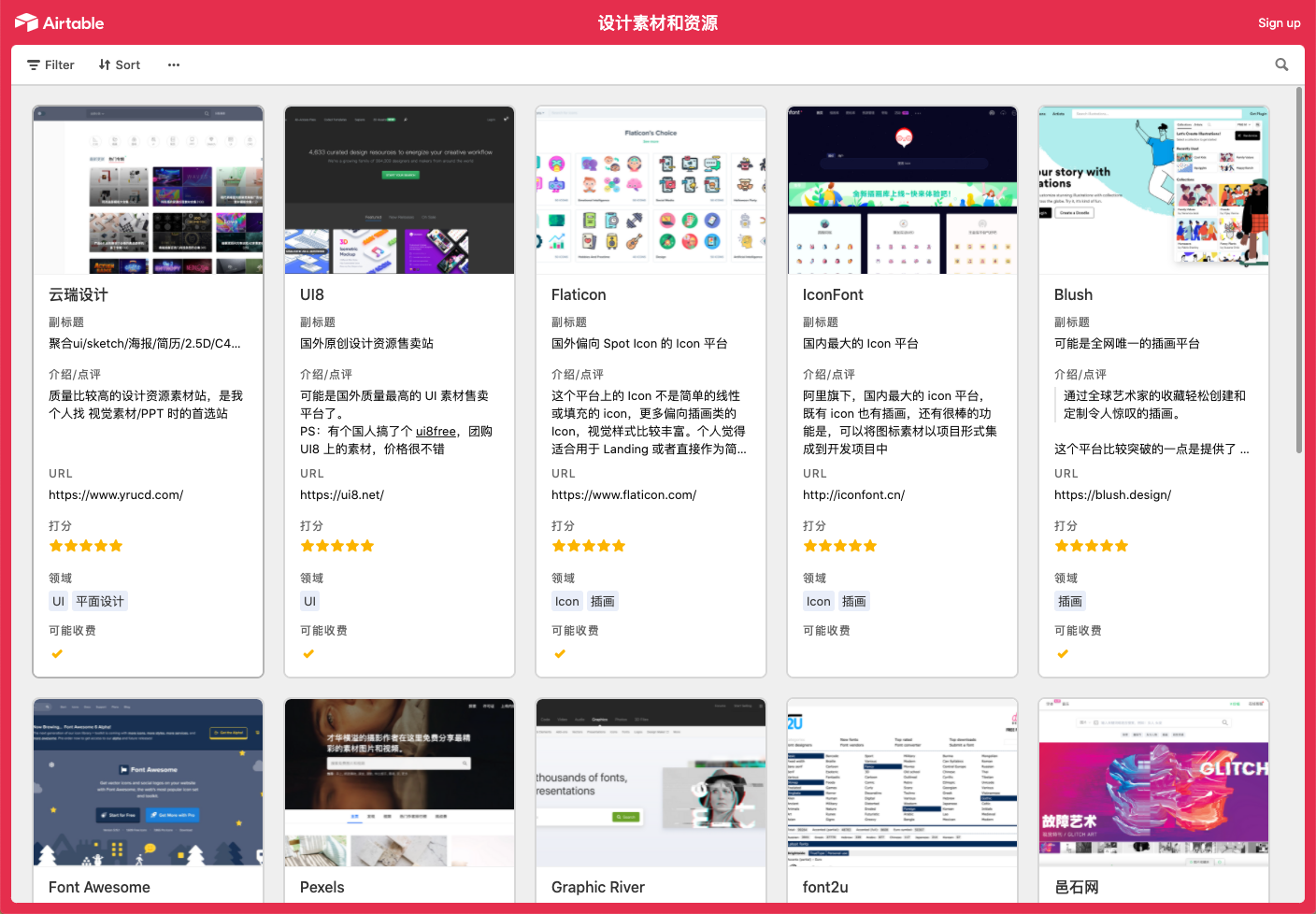
Task: Click the Sign up link
Action: [x=1279, y=22]
